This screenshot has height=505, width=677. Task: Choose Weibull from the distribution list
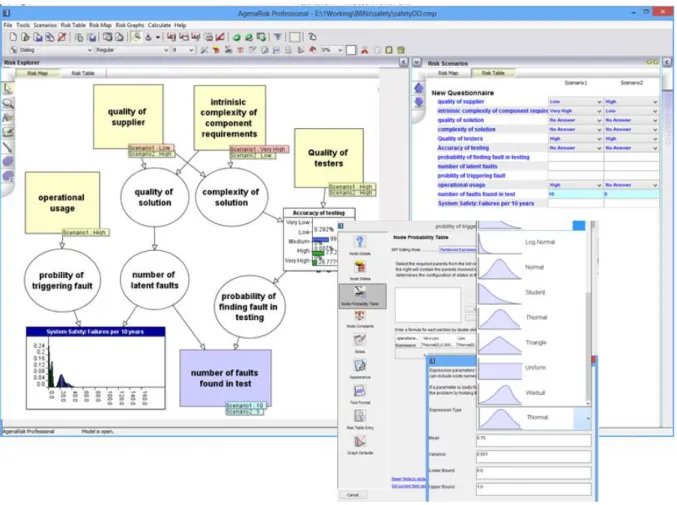pos(532,393)
